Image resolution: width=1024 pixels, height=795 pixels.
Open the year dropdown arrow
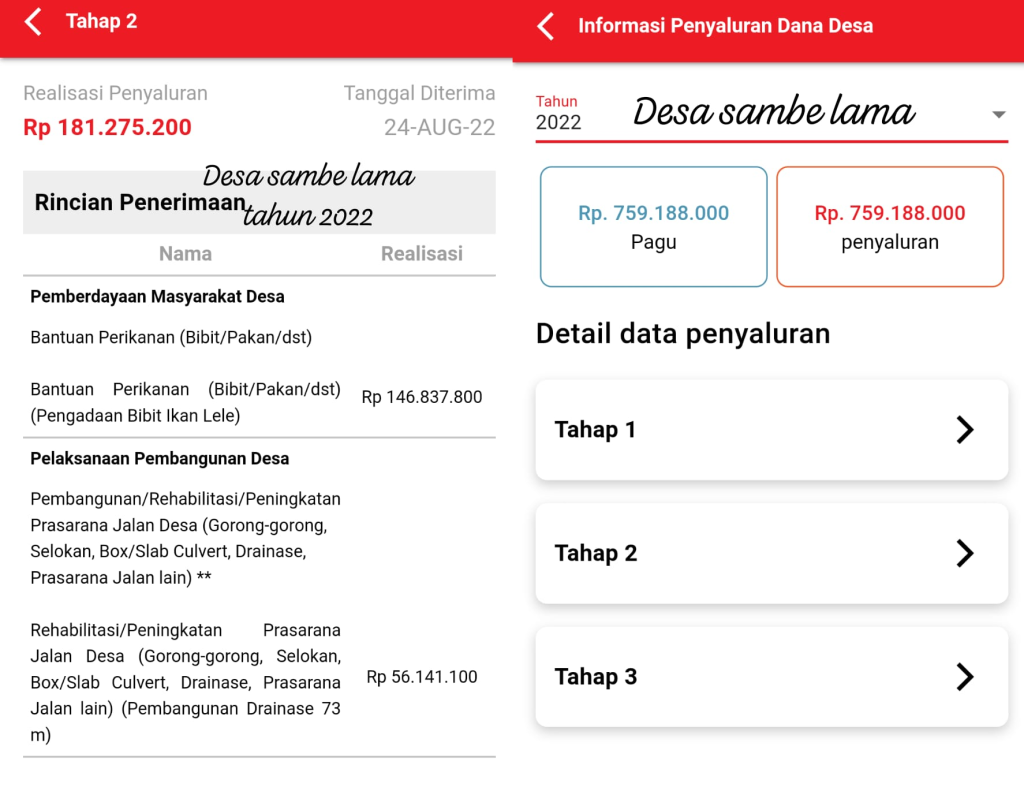click(997, 115)
